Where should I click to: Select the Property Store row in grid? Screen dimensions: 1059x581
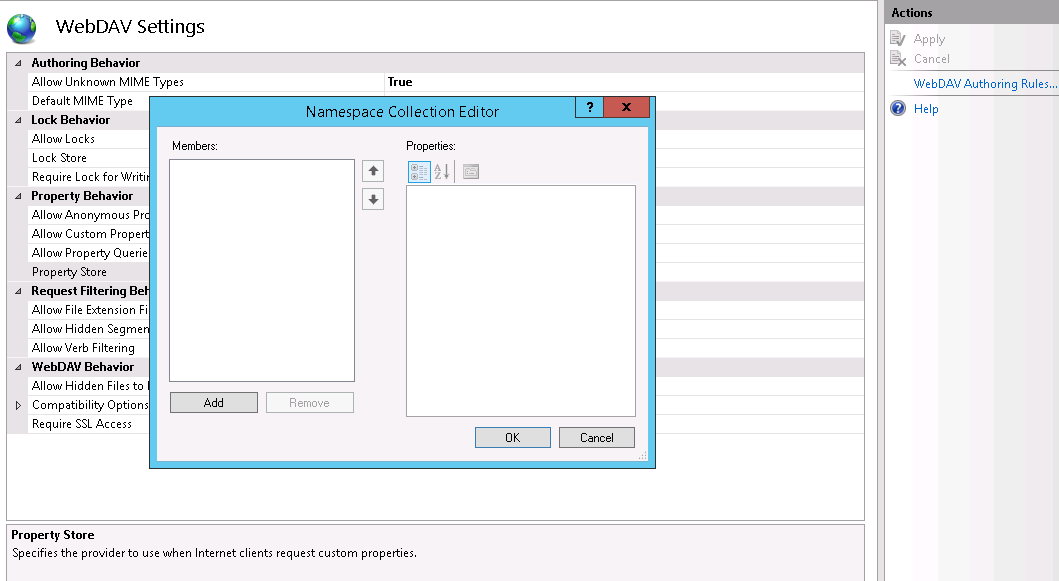point(88,272)
